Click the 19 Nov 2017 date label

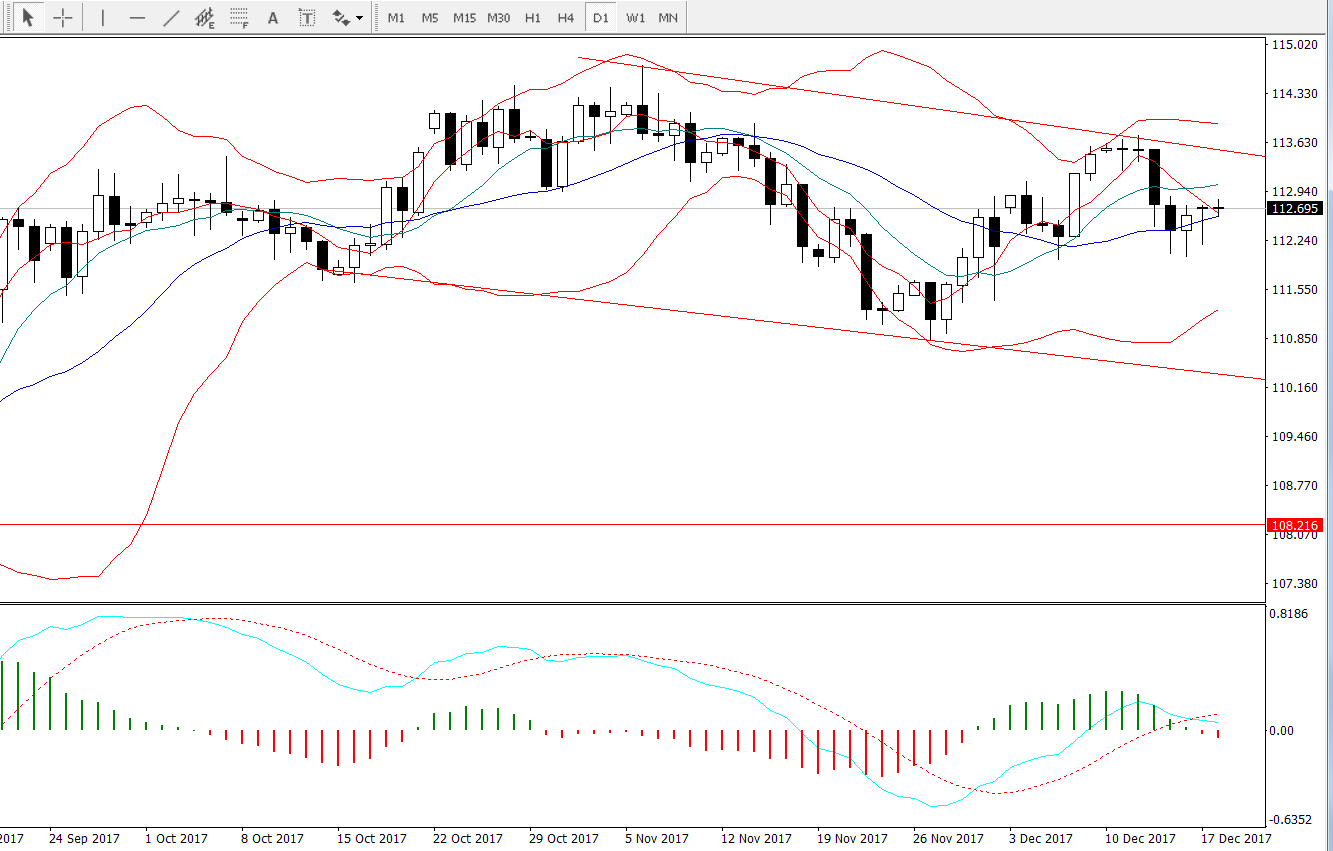[x=853, y=839]
